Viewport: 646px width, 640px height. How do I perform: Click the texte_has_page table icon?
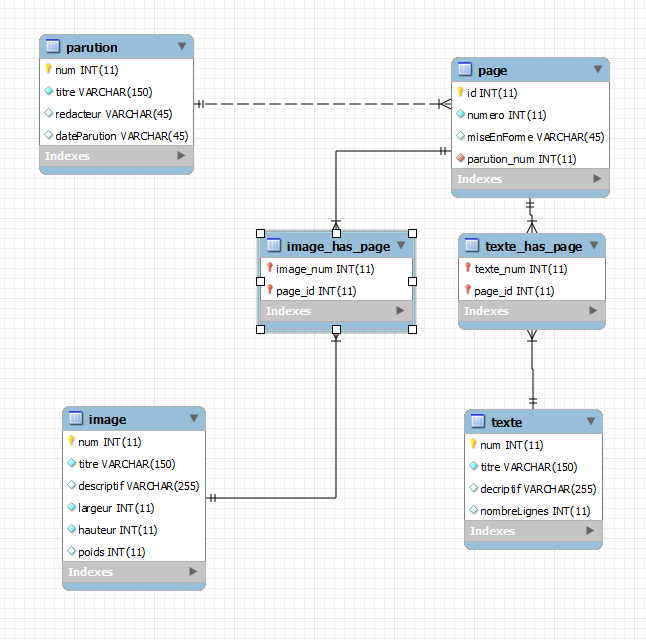click(x=472, y=246)
